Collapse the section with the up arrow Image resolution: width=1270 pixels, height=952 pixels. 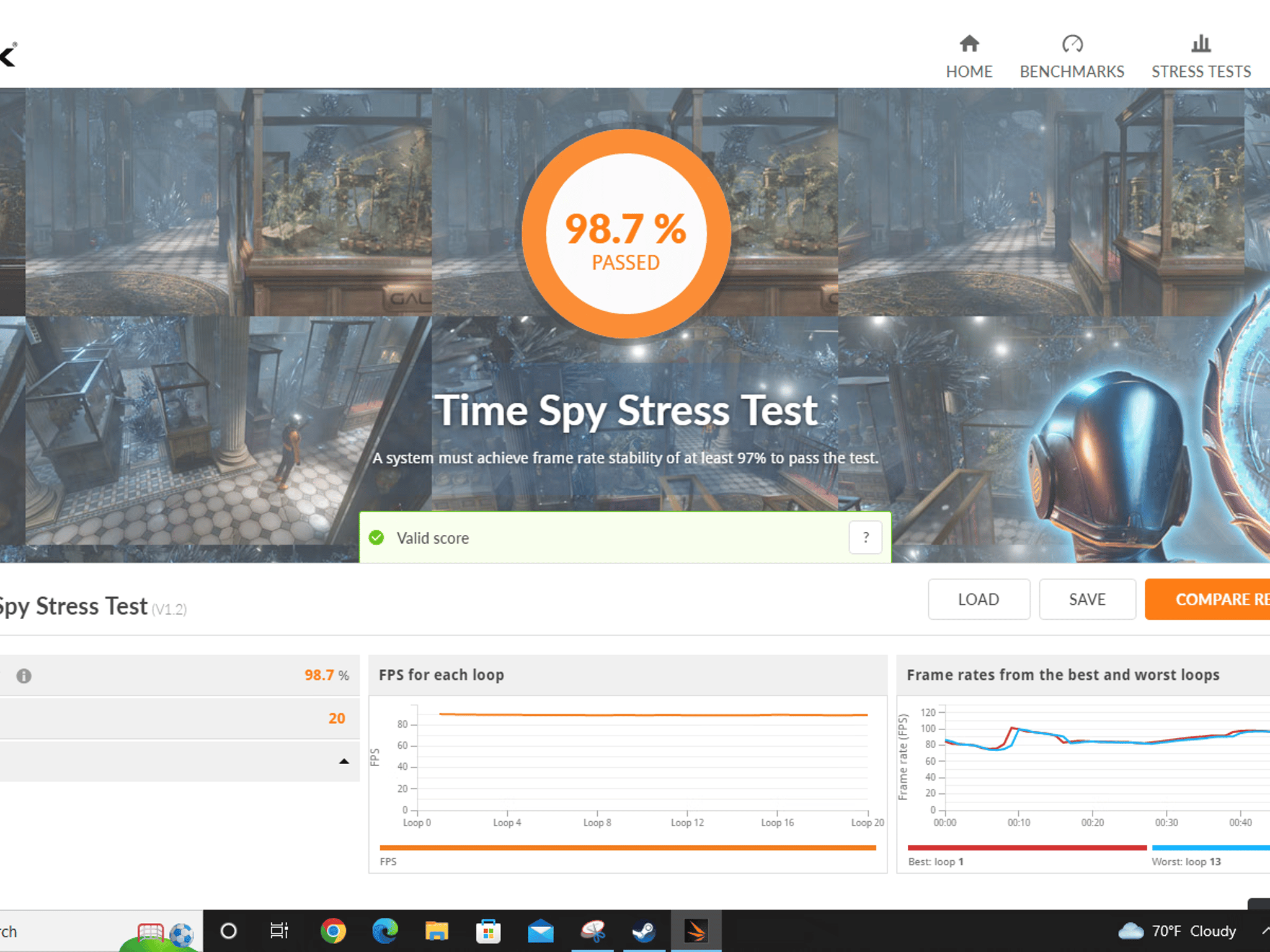click(344, 761)
